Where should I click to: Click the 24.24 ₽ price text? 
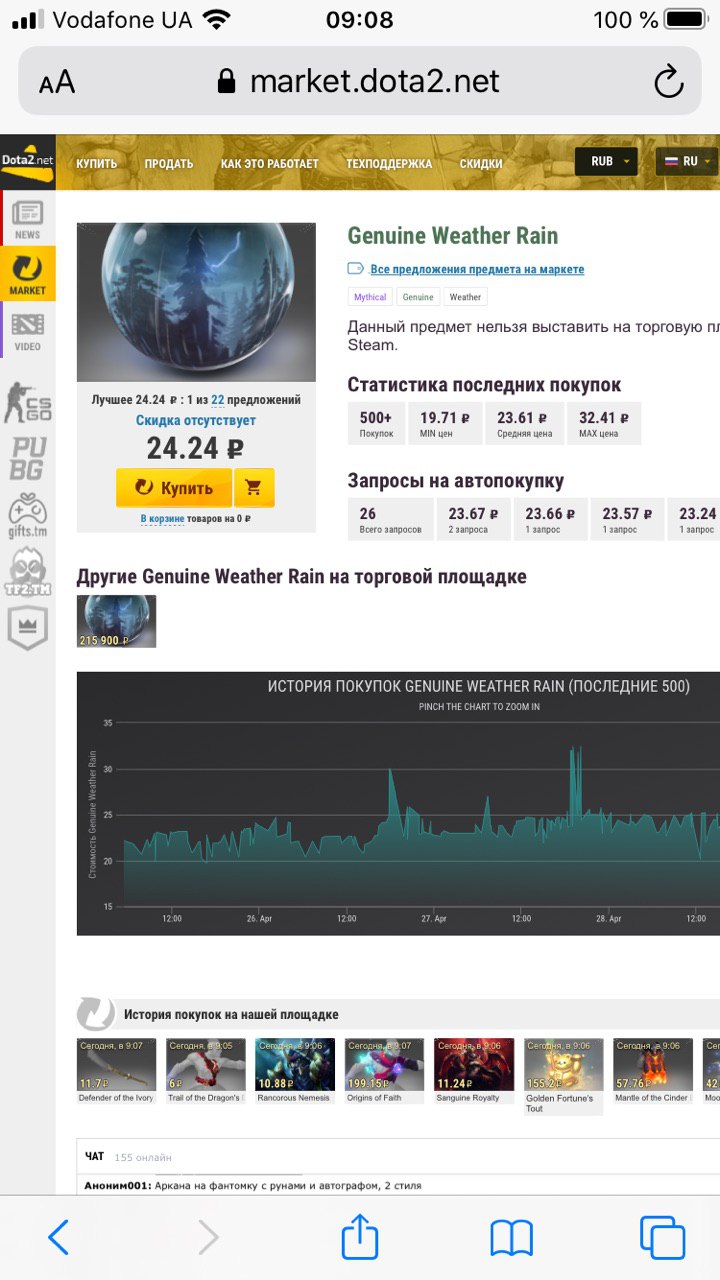(x=195, y=448)
